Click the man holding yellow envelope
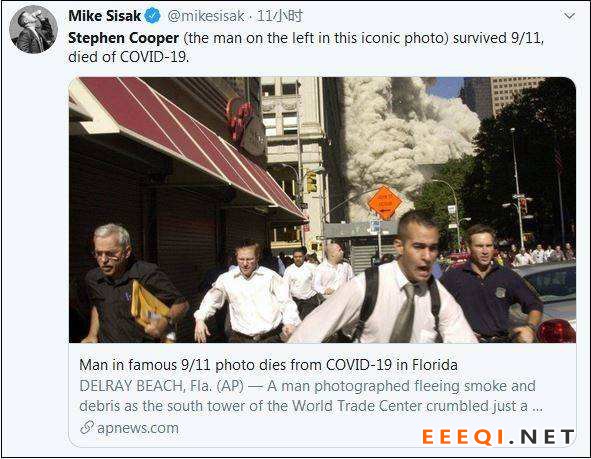The width and height of the screenshot is (591, 459). tap(130, 283)
